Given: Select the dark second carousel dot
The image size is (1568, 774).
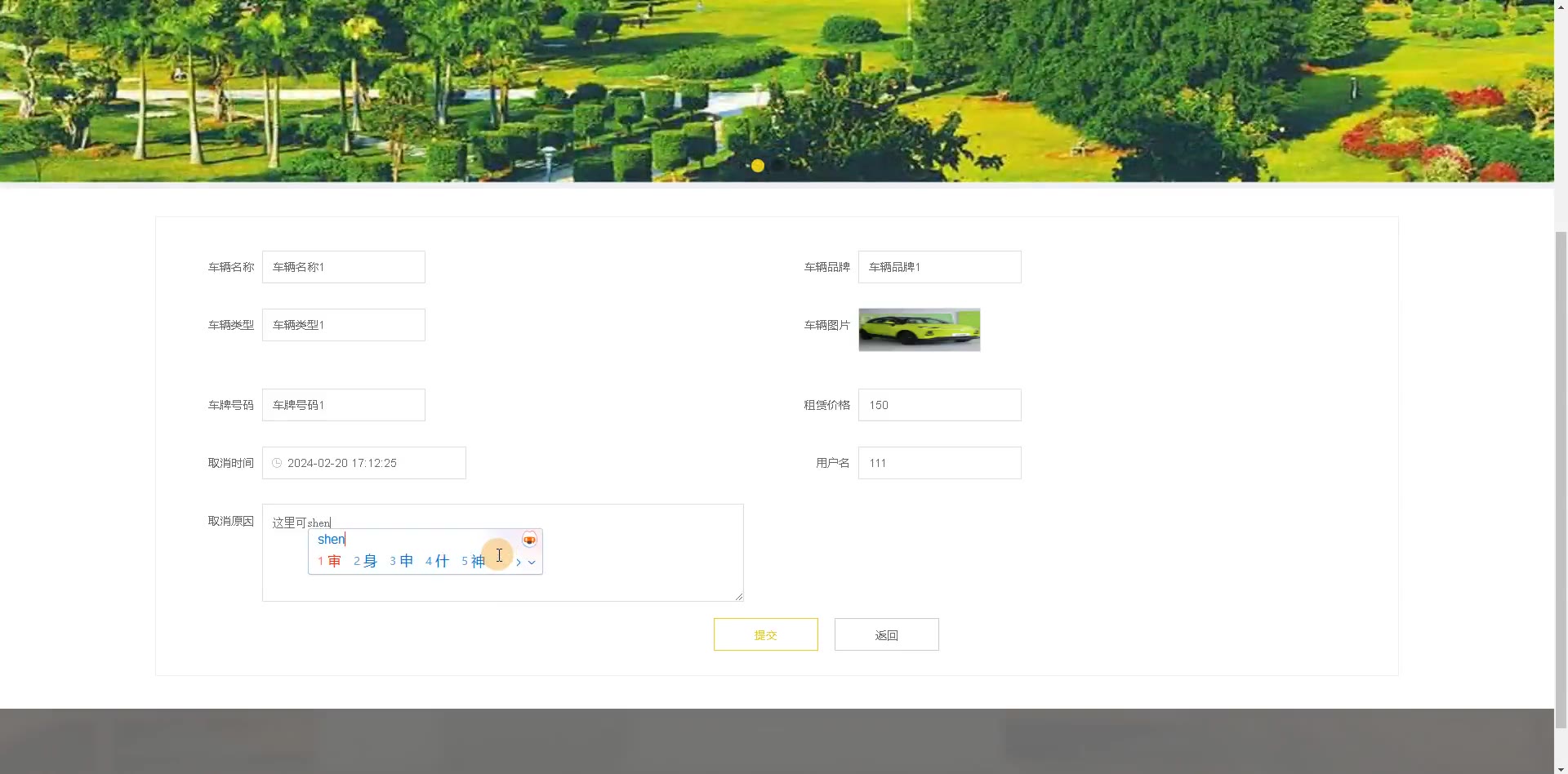Looking at the screenshot, I should (x=778, y=166).
